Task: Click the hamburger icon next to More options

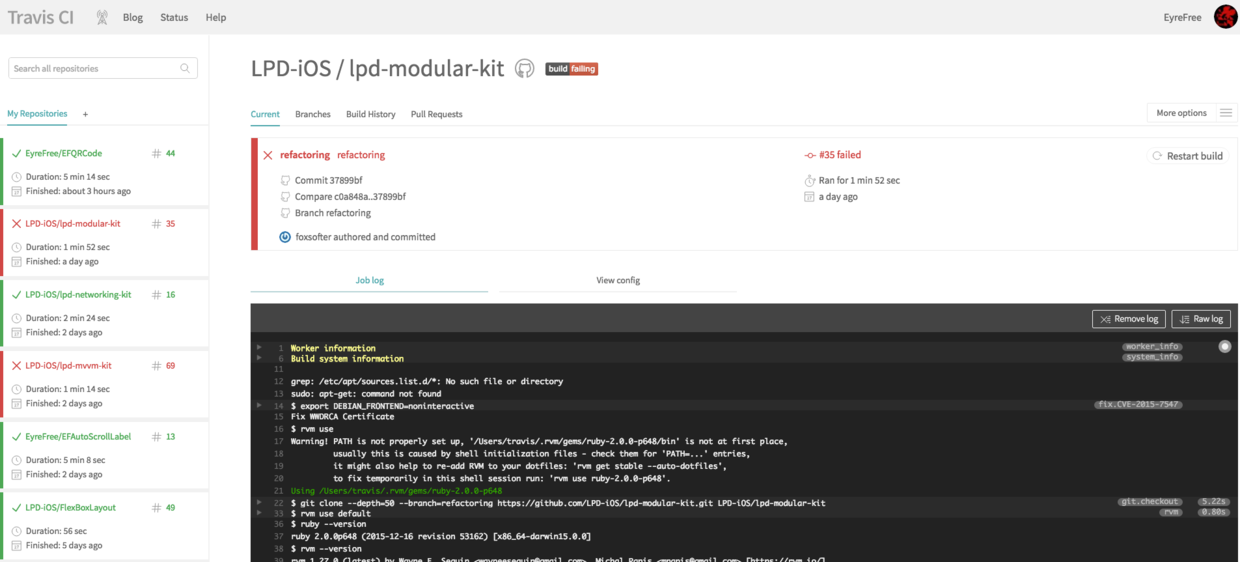Action: coord(1226,113)
